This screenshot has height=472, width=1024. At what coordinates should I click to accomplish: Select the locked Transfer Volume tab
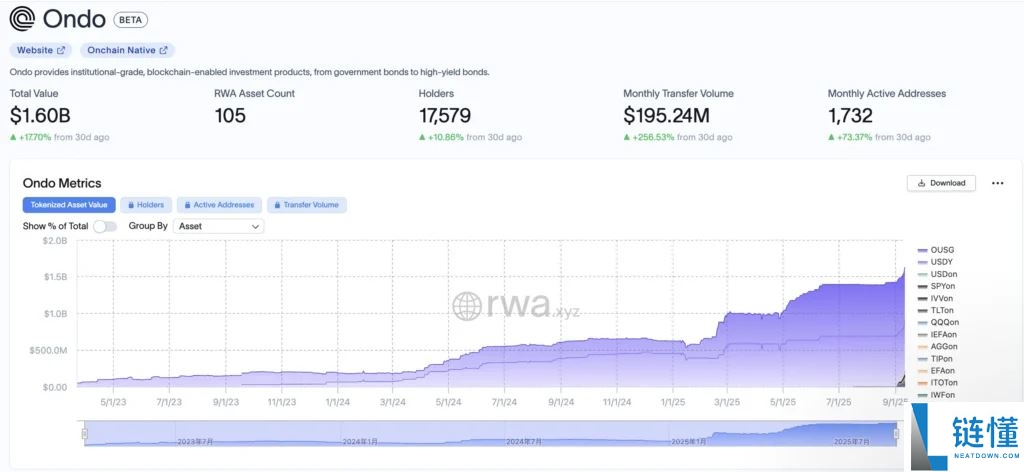(307, 205)
